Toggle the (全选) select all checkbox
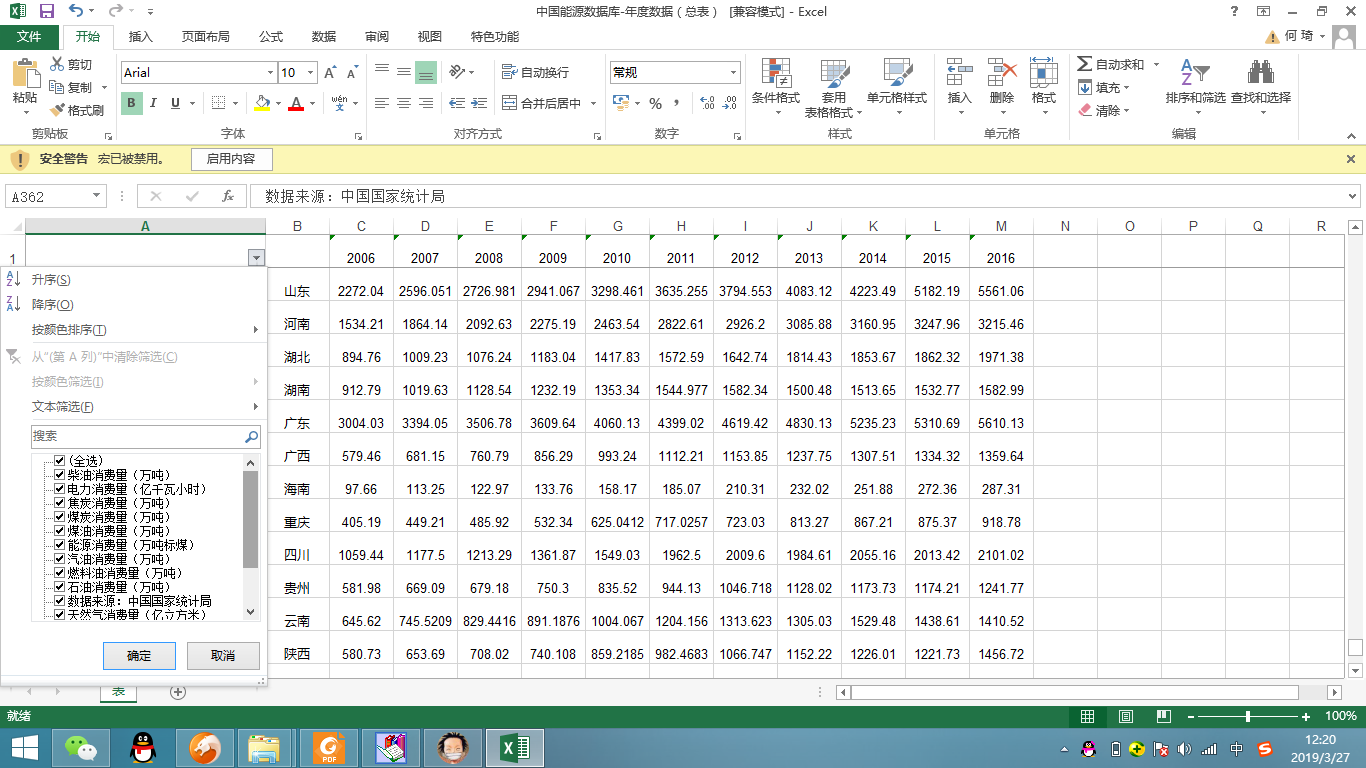 pyautogui.click(x=60, y=461)
